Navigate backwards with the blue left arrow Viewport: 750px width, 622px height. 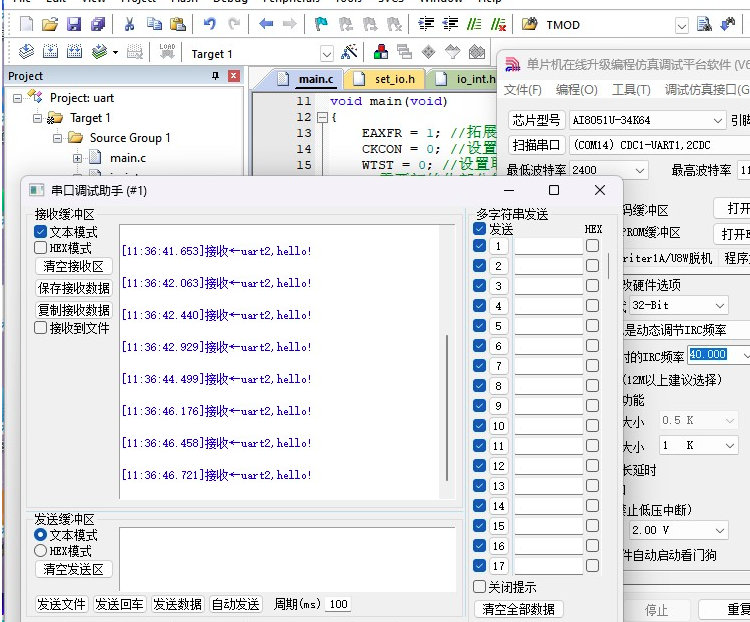(266, 24)
